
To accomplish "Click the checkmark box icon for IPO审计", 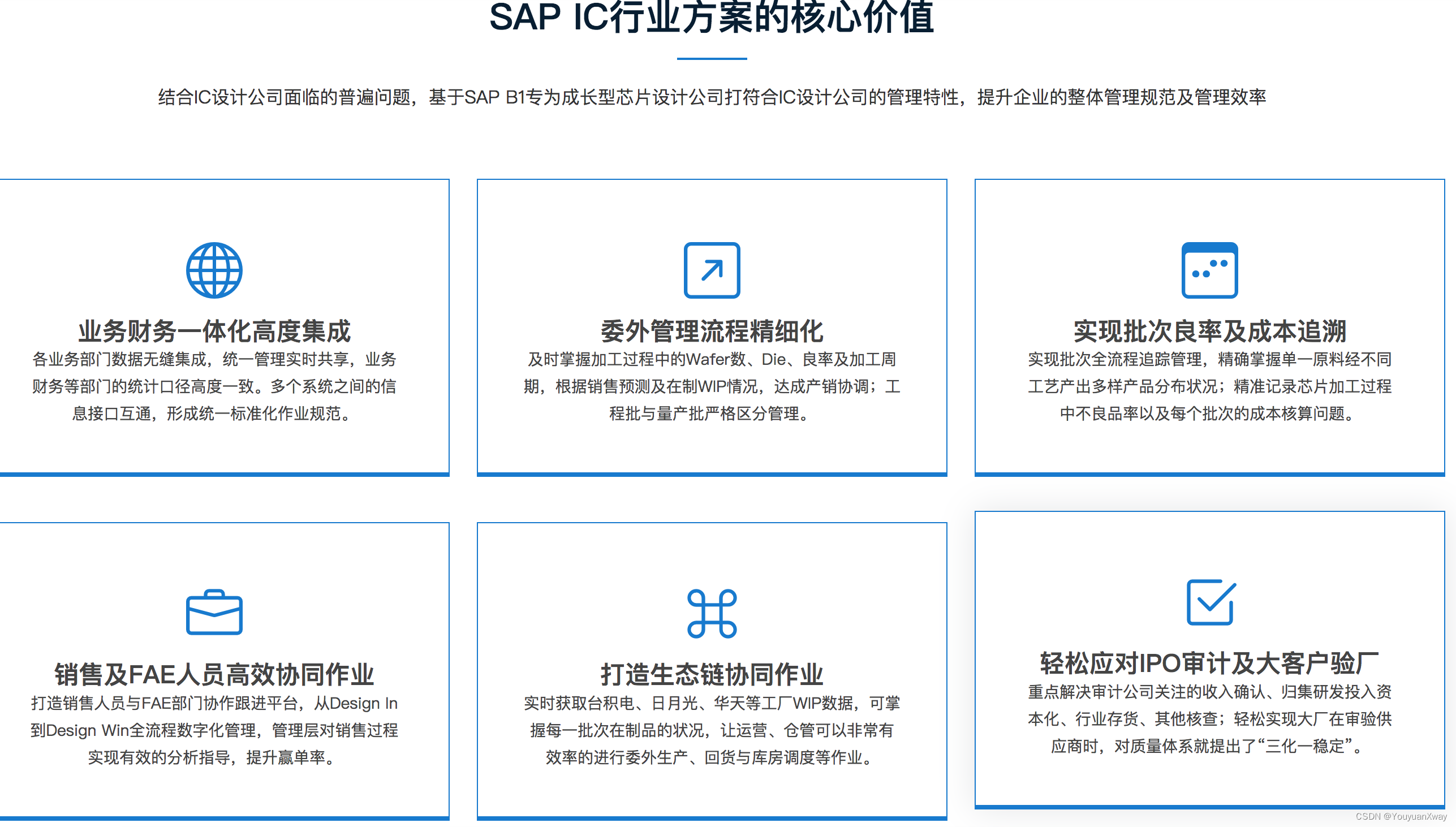I will click(1210, 602).
